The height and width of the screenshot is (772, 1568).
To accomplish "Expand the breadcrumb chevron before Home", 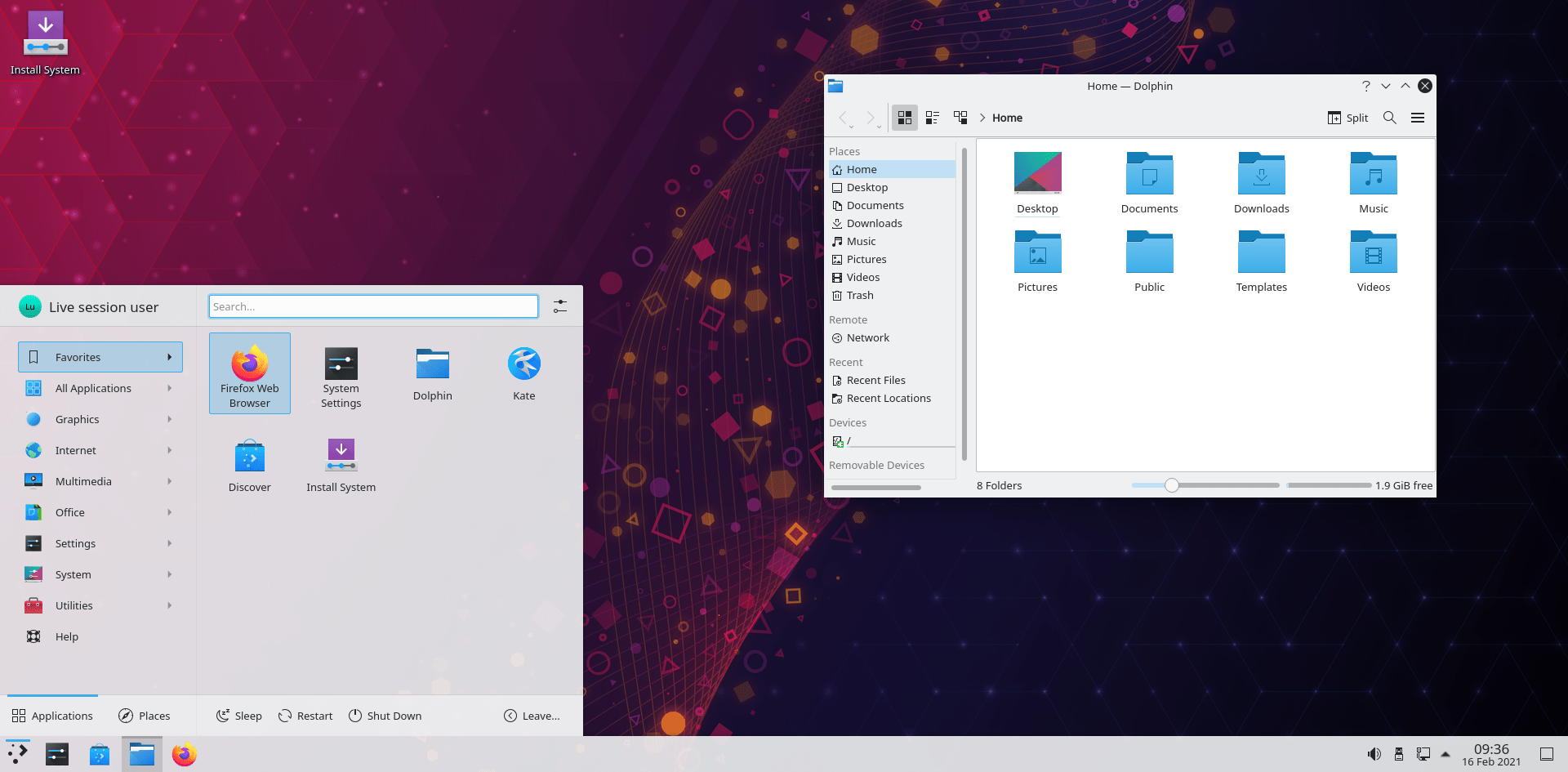I will pos(982,118).
